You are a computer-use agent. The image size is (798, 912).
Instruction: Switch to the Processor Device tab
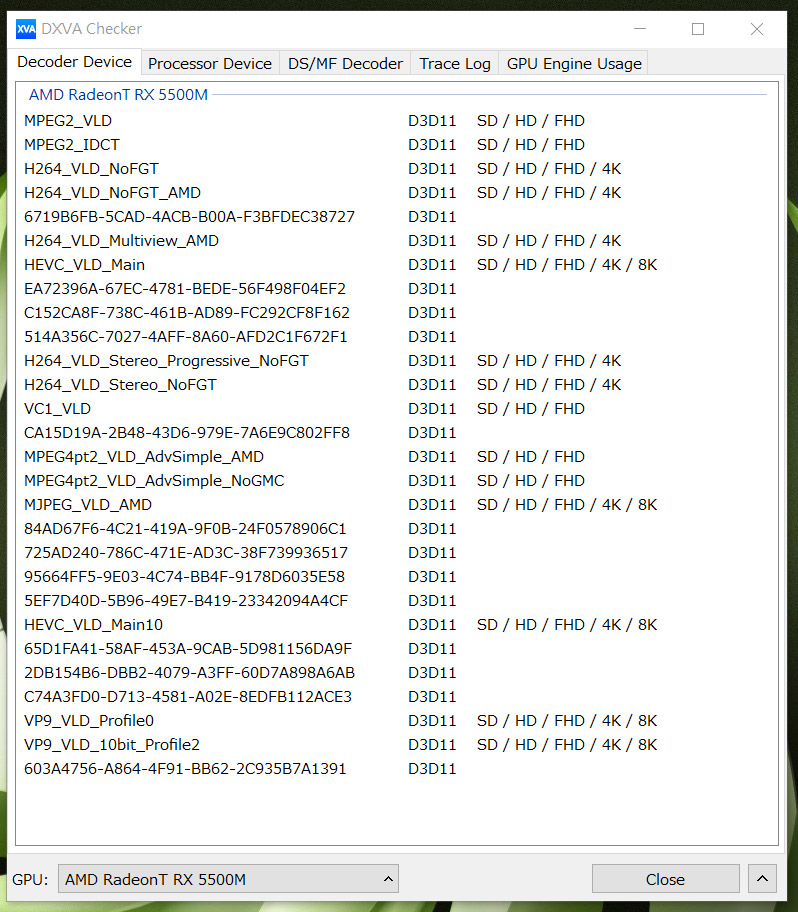pos(210,63)
